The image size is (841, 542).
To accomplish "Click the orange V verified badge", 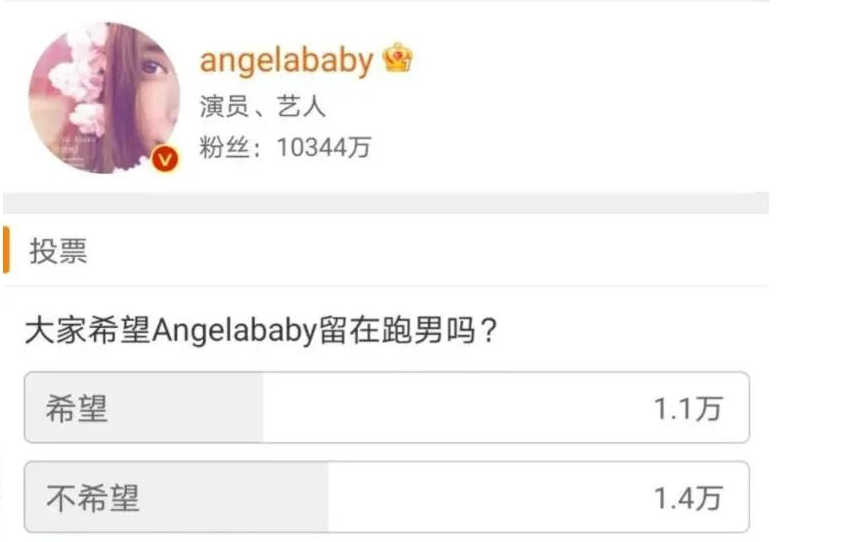I will point(165,159).
